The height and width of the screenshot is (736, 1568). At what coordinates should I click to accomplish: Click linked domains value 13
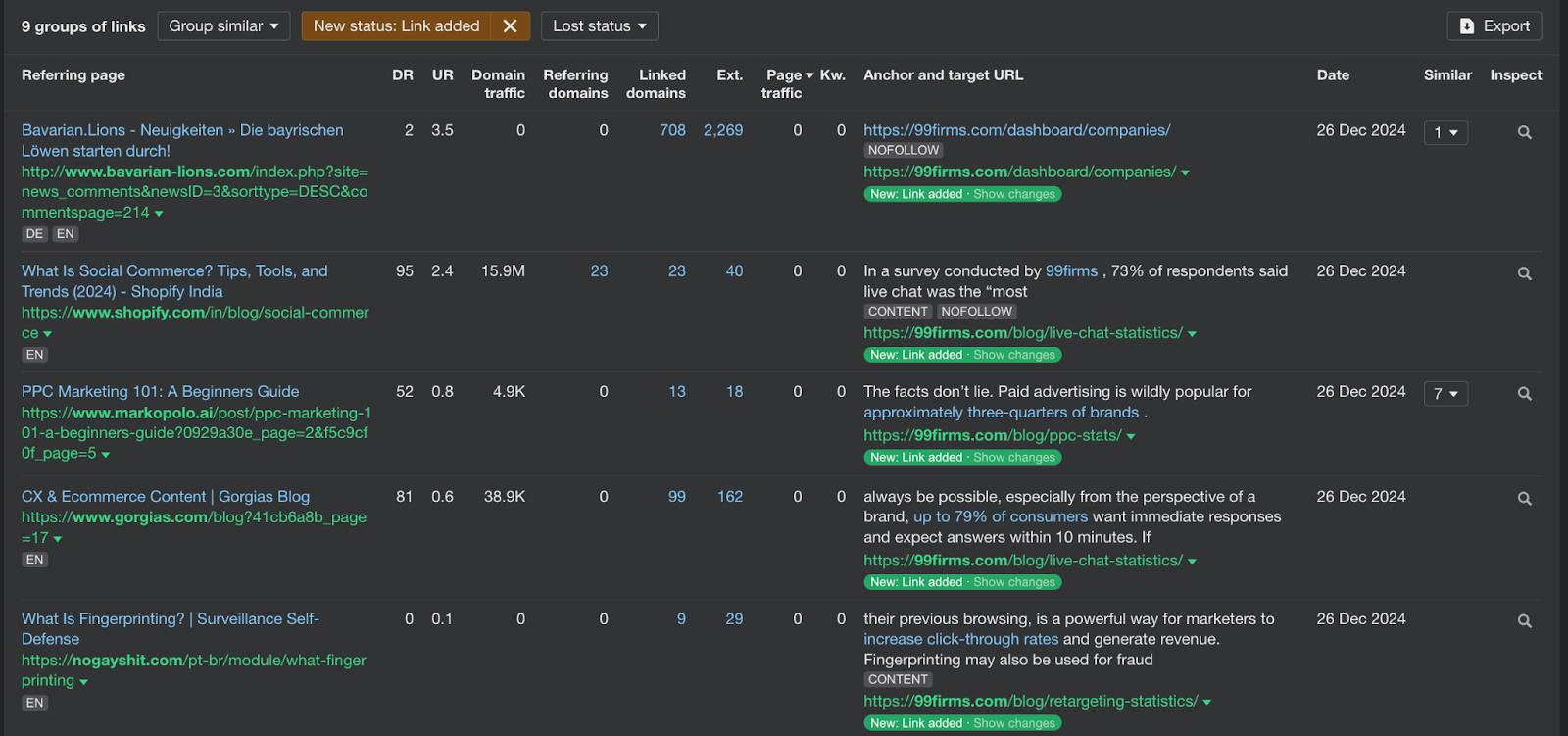click(677, 391)
